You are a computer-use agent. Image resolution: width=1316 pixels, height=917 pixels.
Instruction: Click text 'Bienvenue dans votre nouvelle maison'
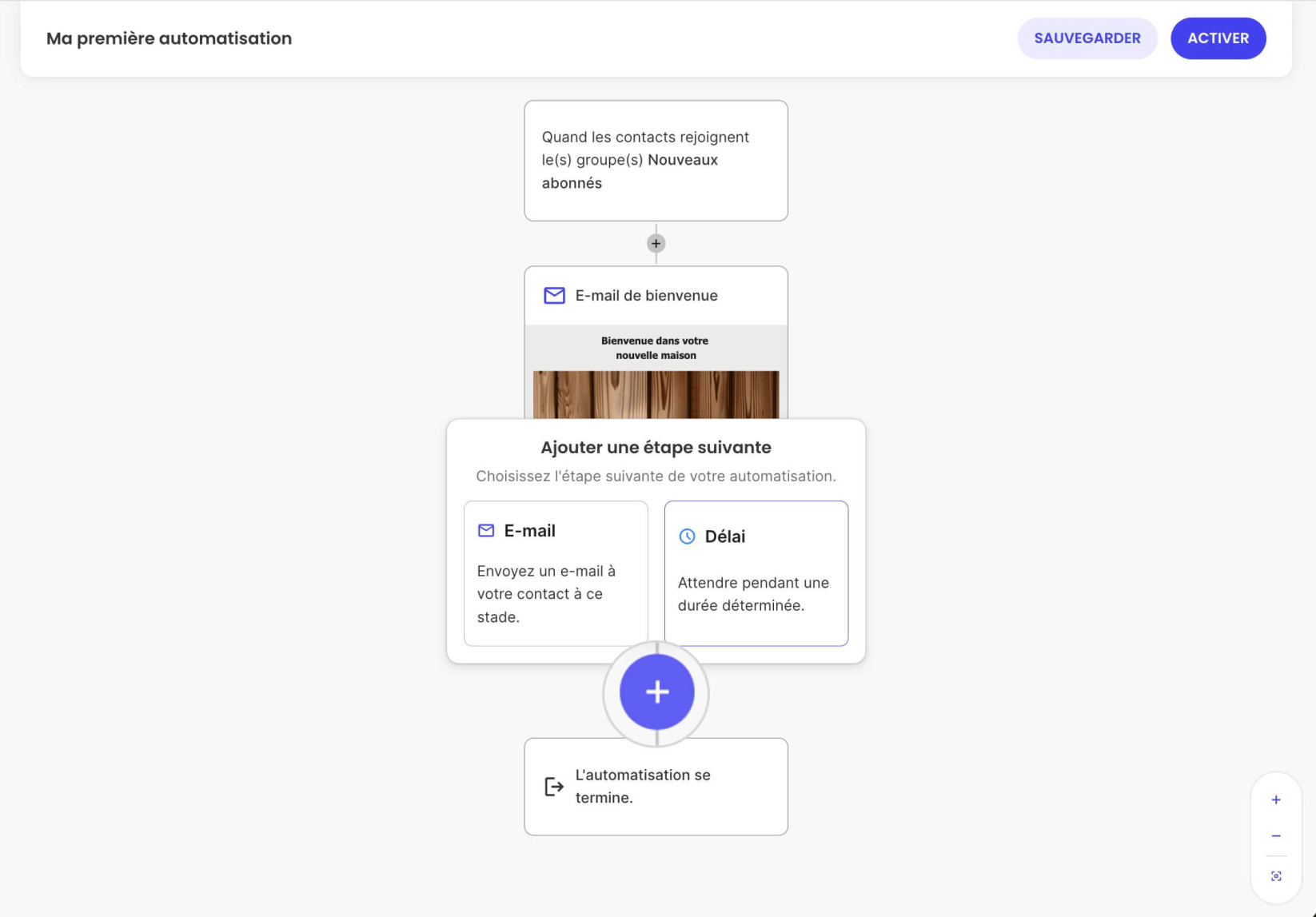(x=655, y=348)
